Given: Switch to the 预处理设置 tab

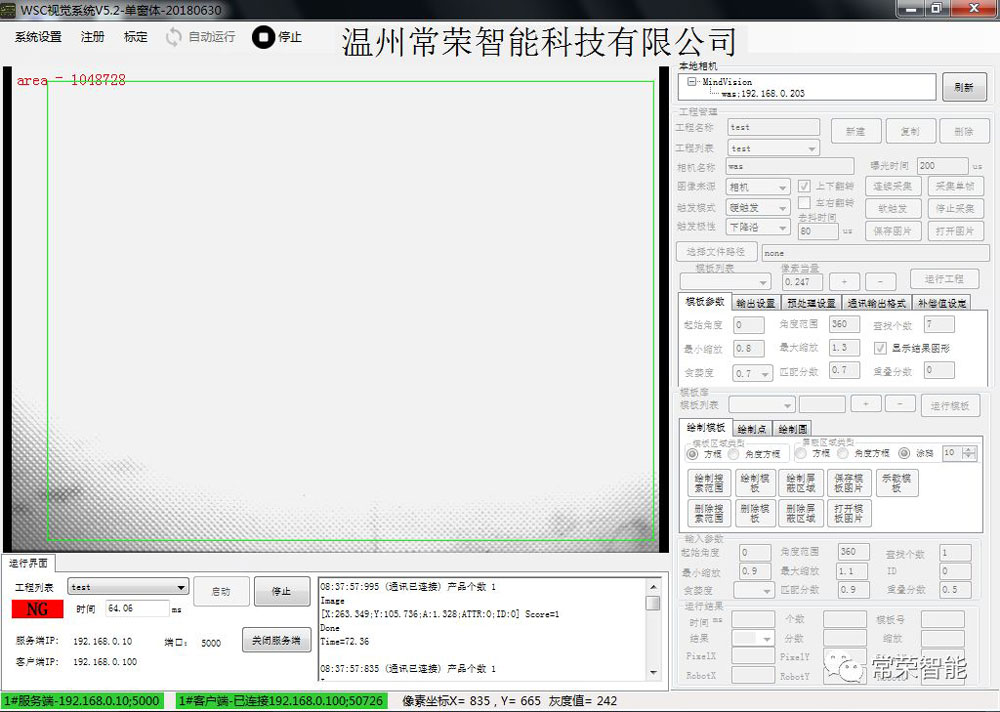Looking at the screenshot, I should pos(811,303).
